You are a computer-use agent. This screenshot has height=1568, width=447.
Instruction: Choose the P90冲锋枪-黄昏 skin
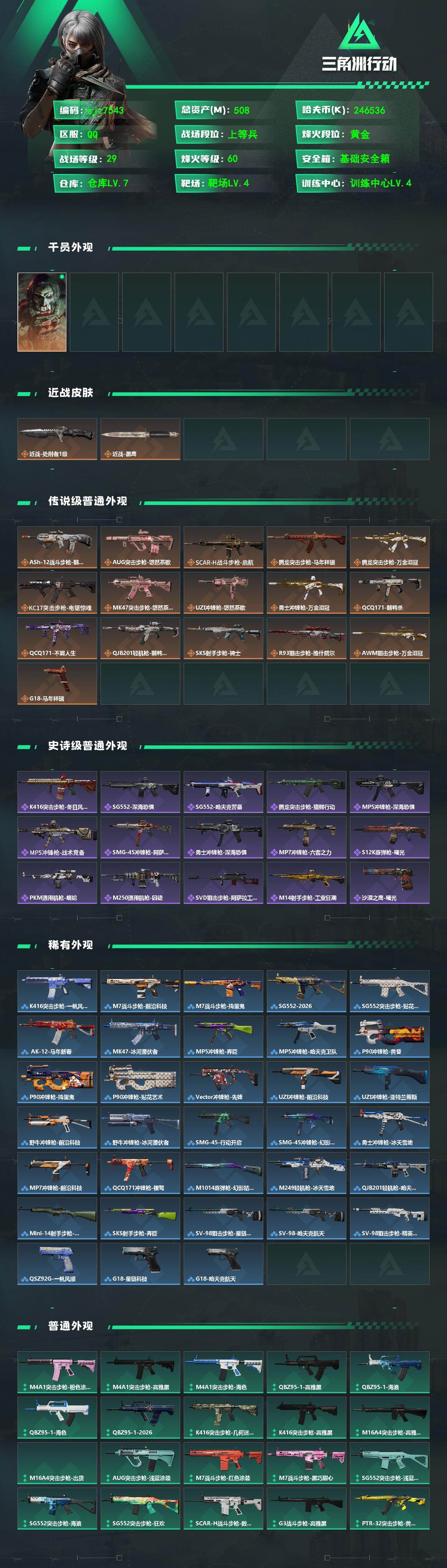[x=390, y=1037]
